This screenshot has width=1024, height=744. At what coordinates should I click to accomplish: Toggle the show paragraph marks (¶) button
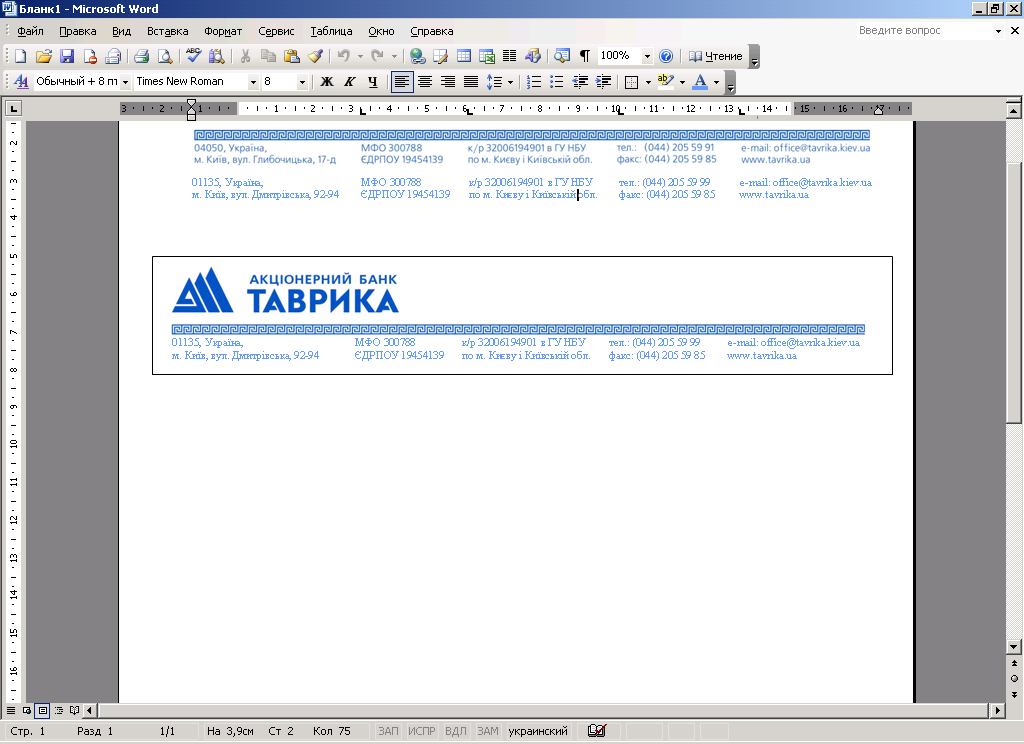tap(584, 56)
